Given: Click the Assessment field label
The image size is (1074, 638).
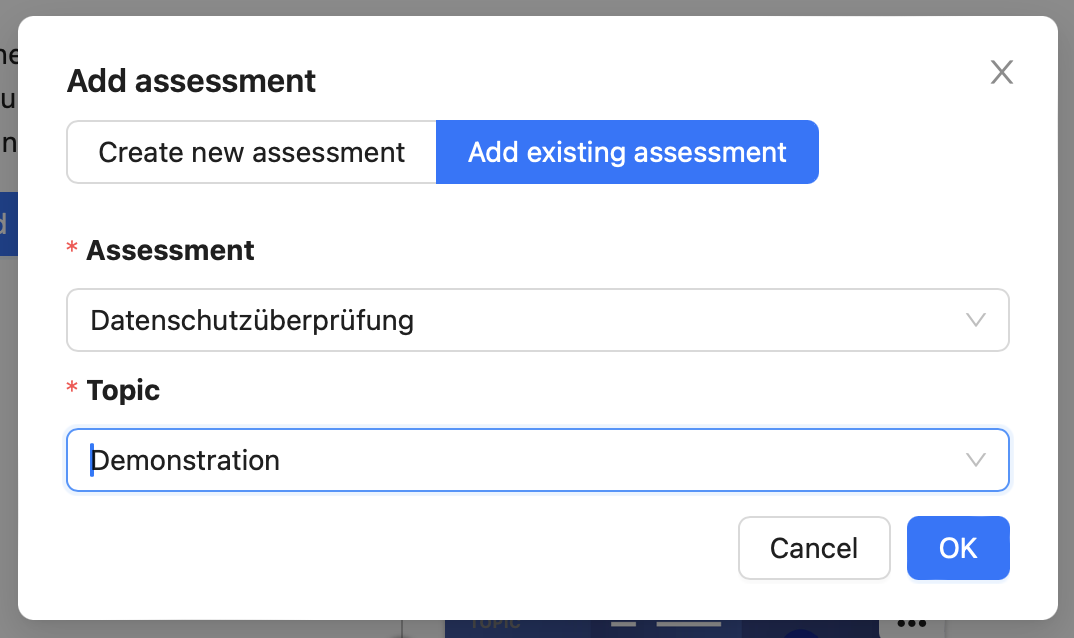Looking at the screenshot, I should [170, 250].
